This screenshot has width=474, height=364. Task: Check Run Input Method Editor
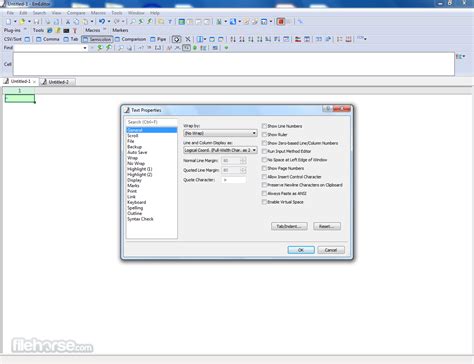pos(264,151)
